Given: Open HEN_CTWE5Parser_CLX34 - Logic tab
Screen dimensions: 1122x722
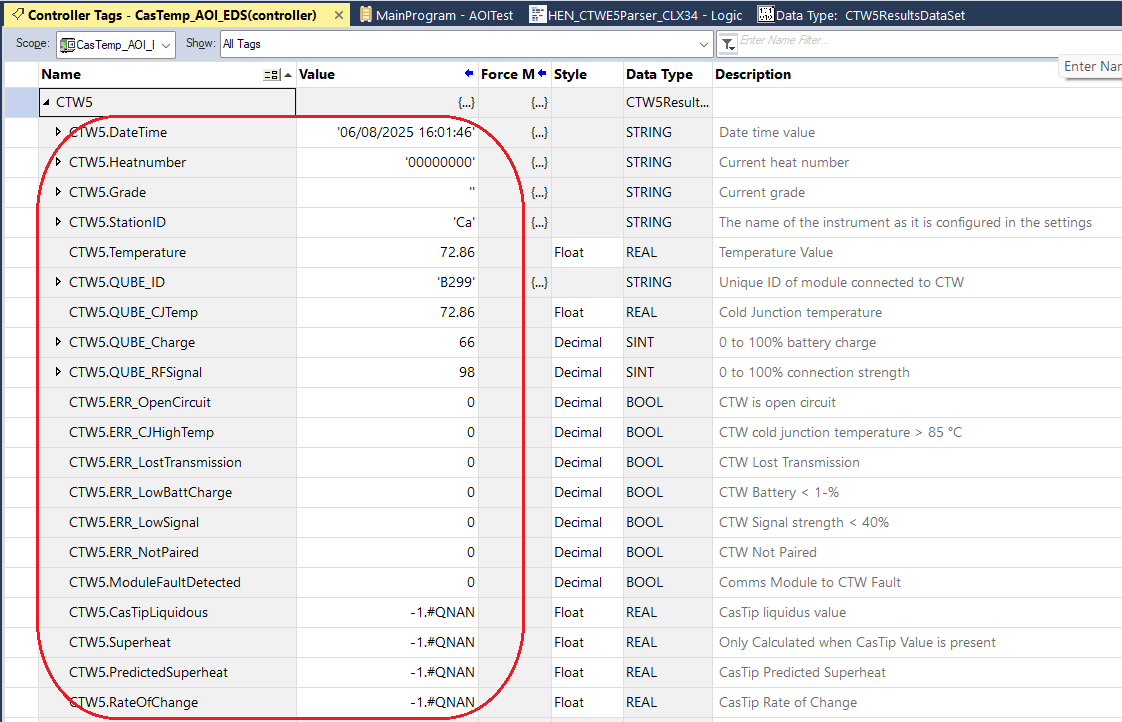Looking at the screenshot, I should (x=636, y=15).
